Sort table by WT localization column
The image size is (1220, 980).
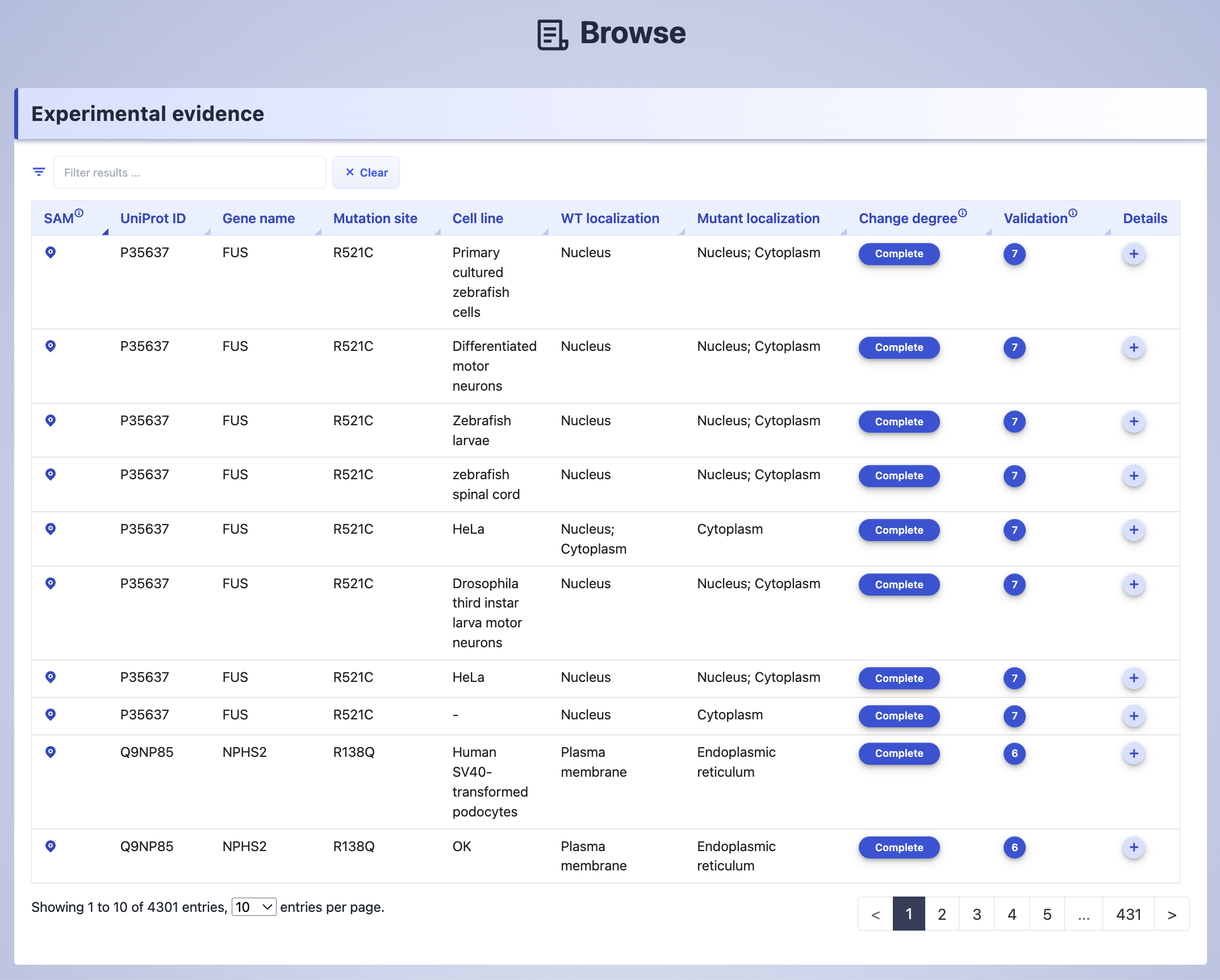[x=610, y=219]
